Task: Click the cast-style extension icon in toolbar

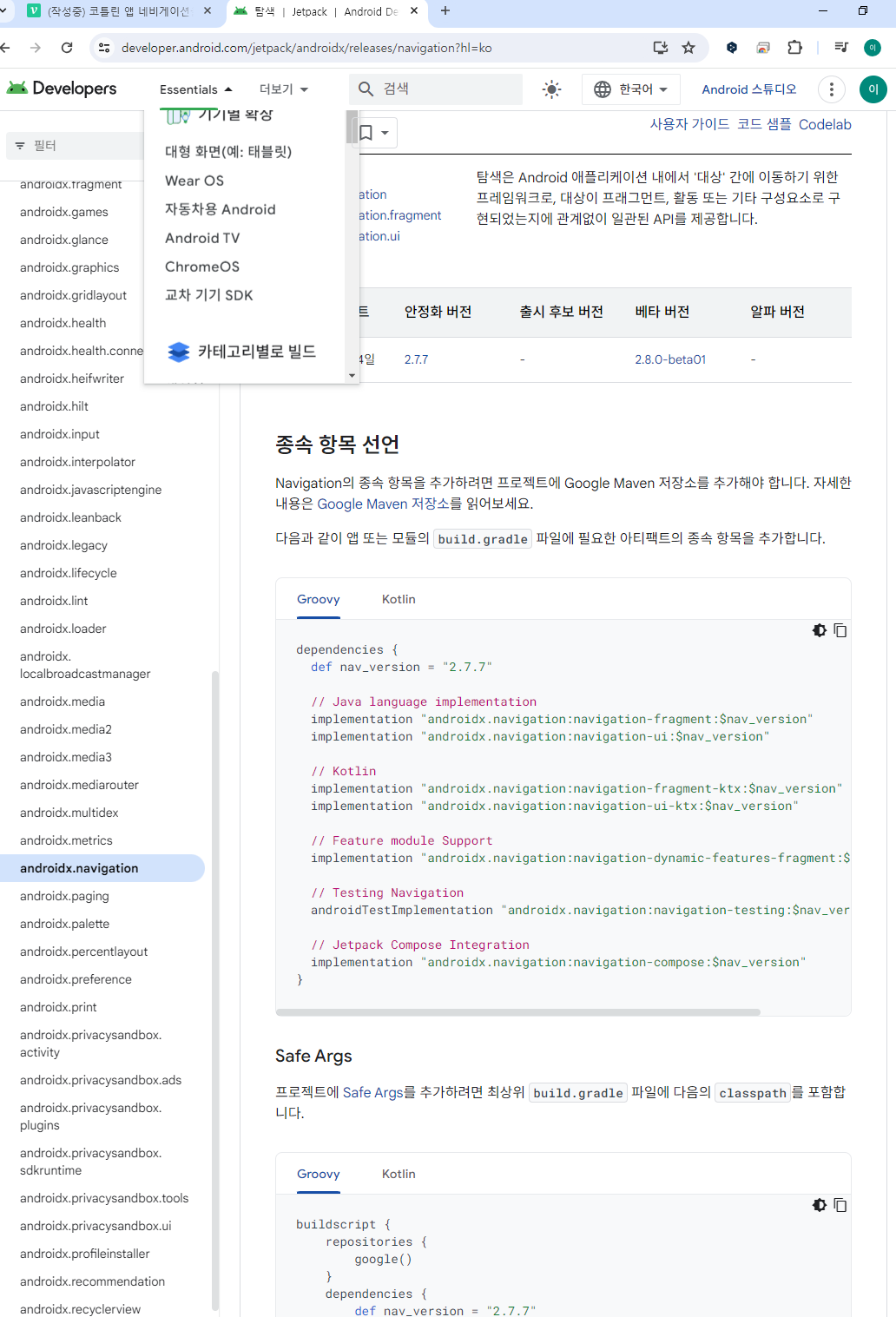Action: pyautogui.click(x=763, y=48)
